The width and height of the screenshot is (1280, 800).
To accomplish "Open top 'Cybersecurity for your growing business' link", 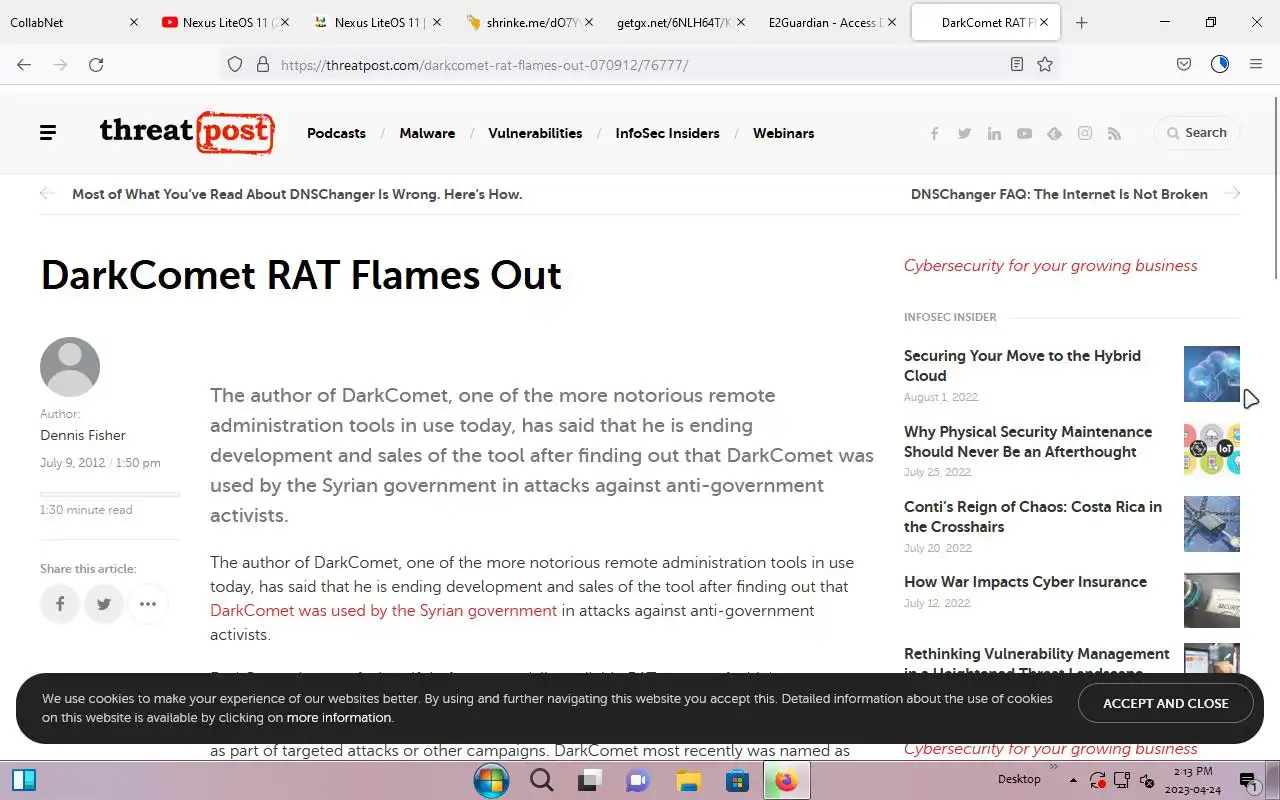I will [x=1050, y=266].
